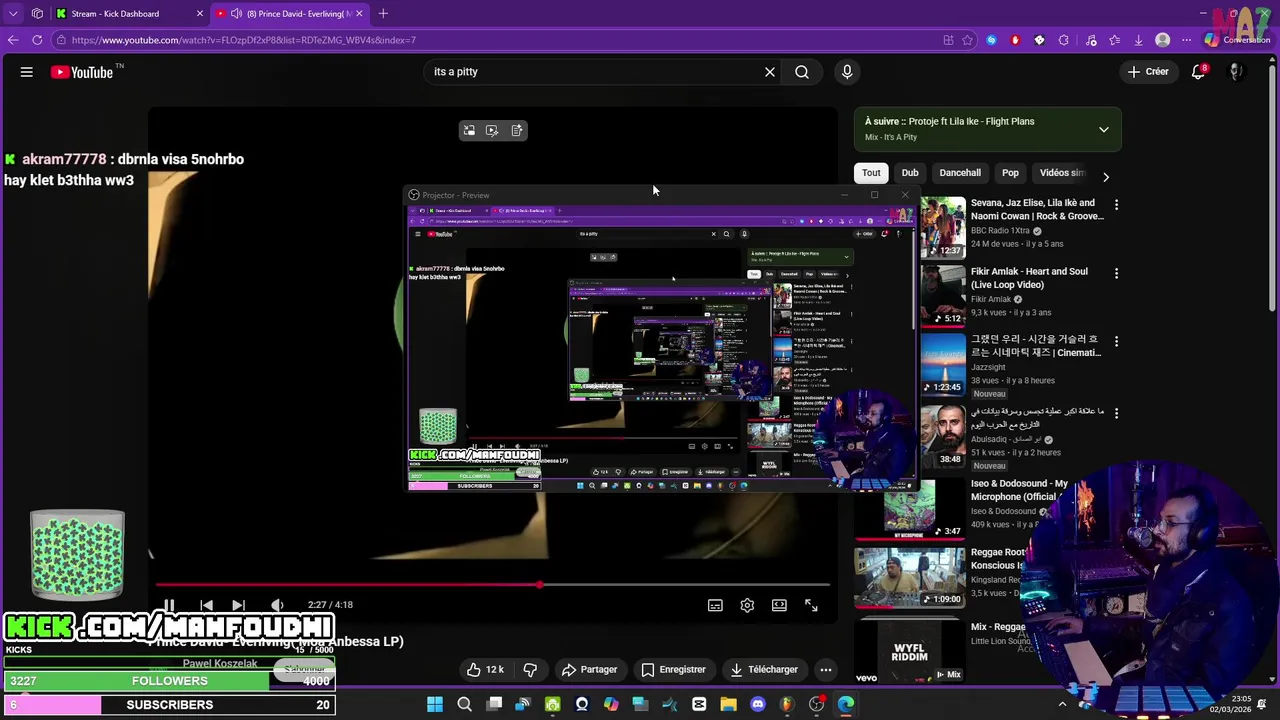Click the magnifier search button
This screenshot has height=720, width=1280.
[802, 72]
